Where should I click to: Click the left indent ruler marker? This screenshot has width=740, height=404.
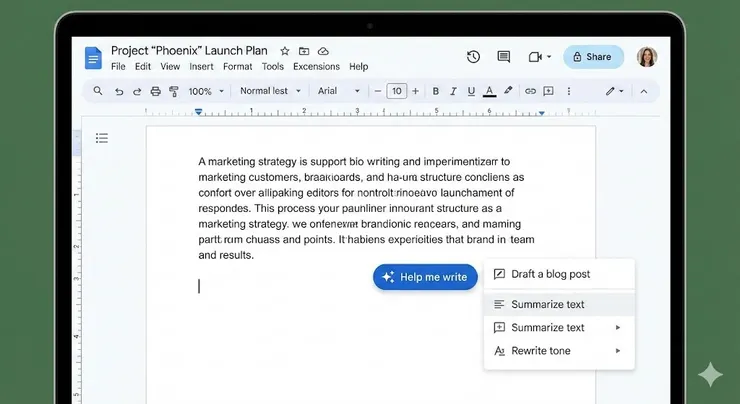coord(199,112)
